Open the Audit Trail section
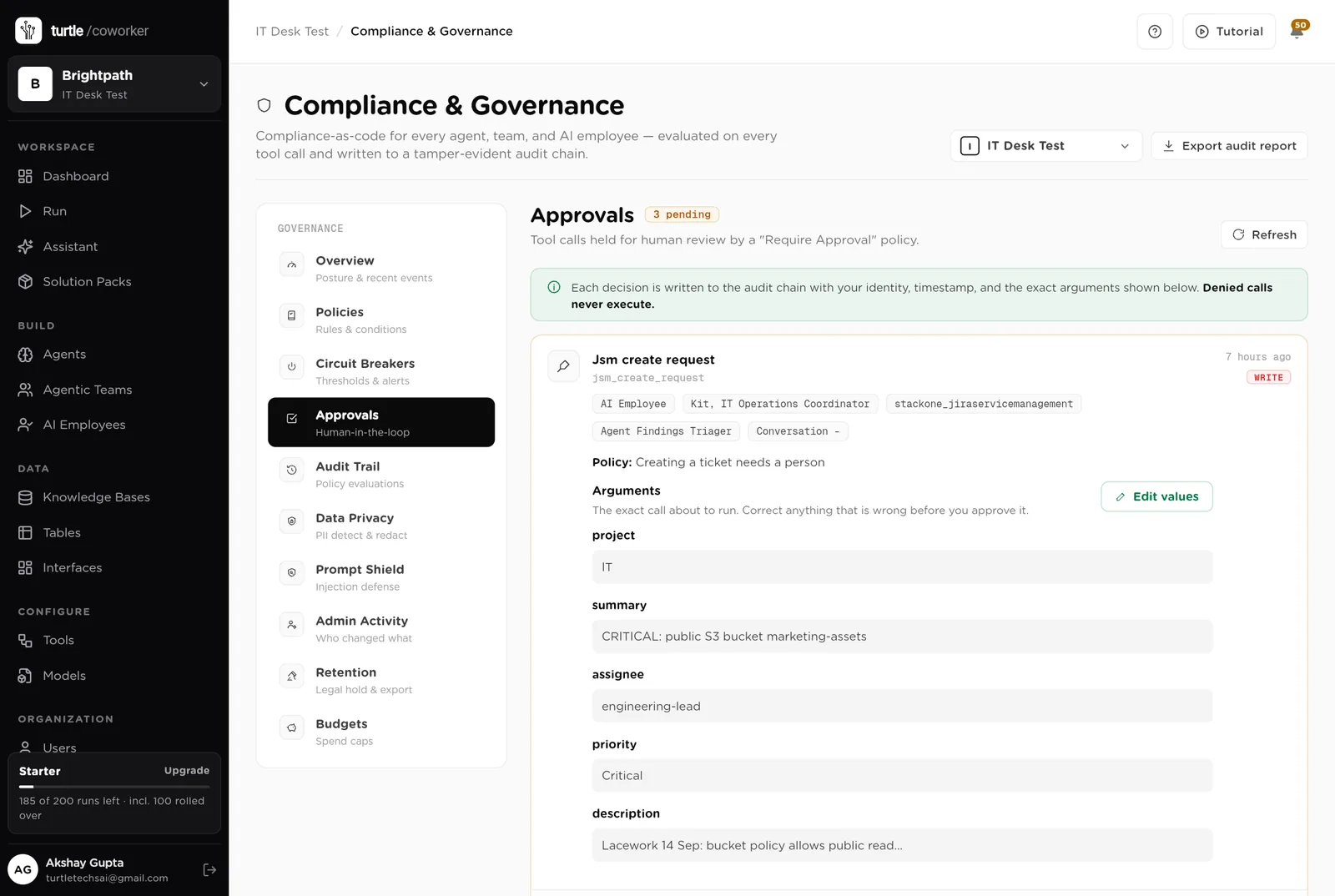Viewport: 1335px width, 896px height. coord(381,474)
